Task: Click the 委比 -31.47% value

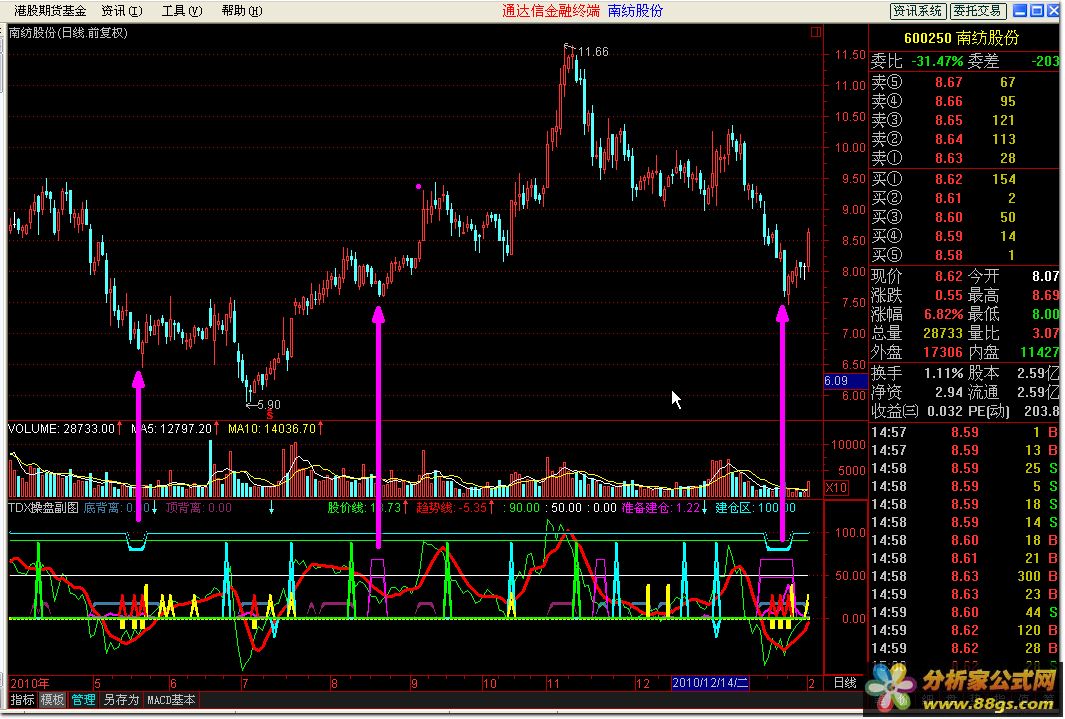Action: 937,61
